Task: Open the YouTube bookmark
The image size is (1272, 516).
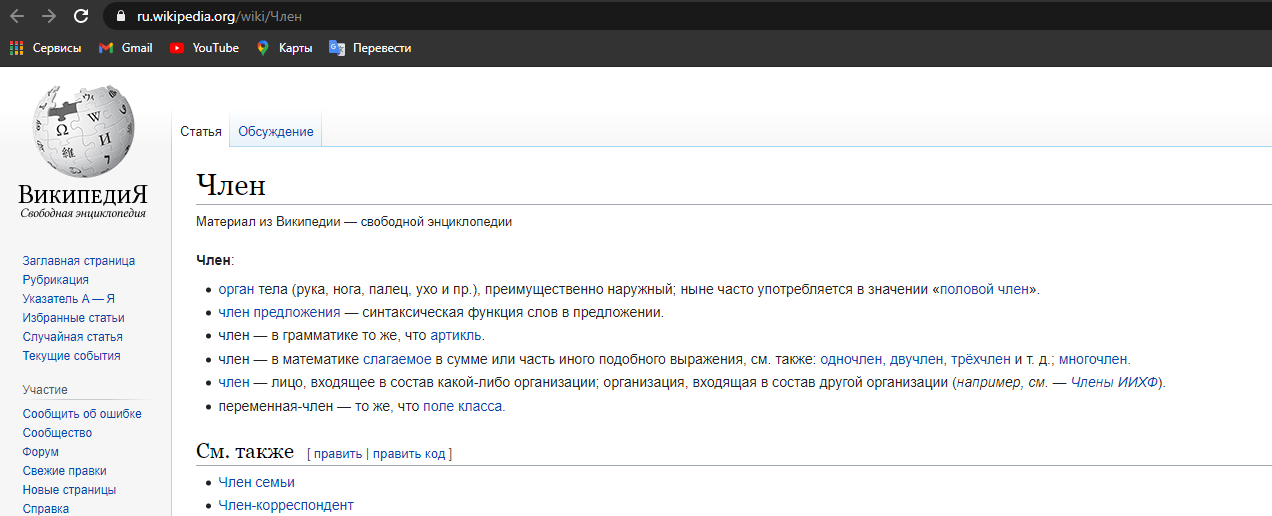Action: pos(204,48)
